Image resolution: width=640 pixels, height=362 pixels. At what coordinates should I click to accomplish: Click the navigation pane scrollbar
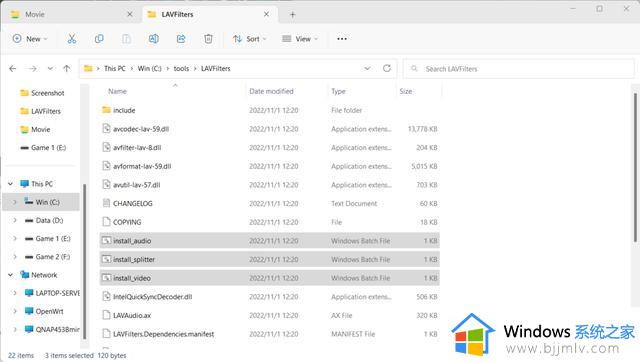click(84, 261)
